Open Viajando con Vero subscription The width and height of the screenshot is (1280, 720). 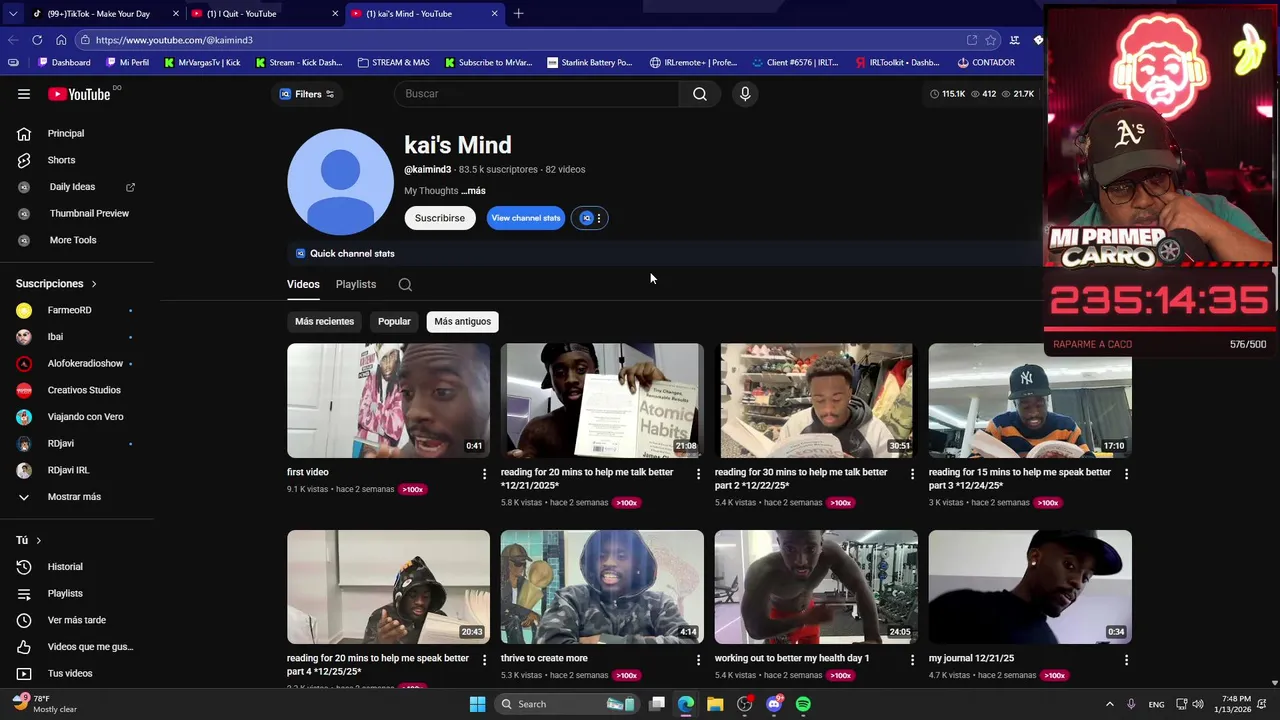click(x=85, y=417)
